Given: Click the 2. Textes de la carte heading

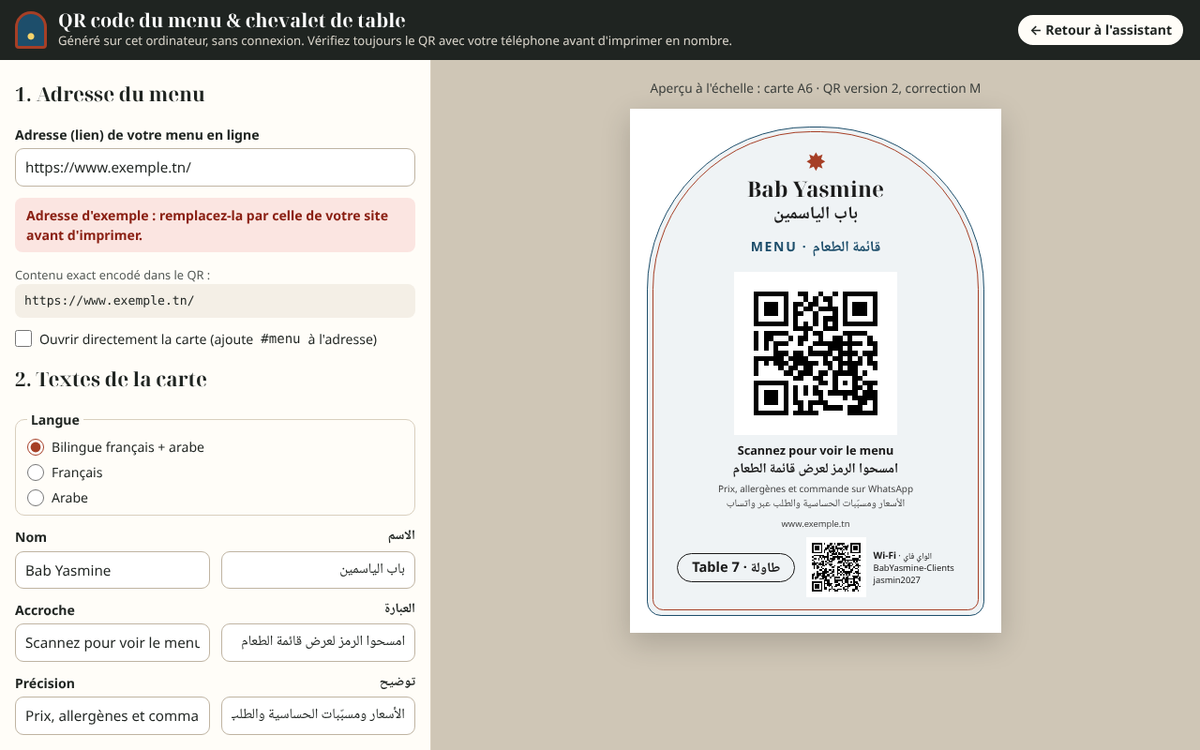Looking at the screenshot, I should point(111,379).
